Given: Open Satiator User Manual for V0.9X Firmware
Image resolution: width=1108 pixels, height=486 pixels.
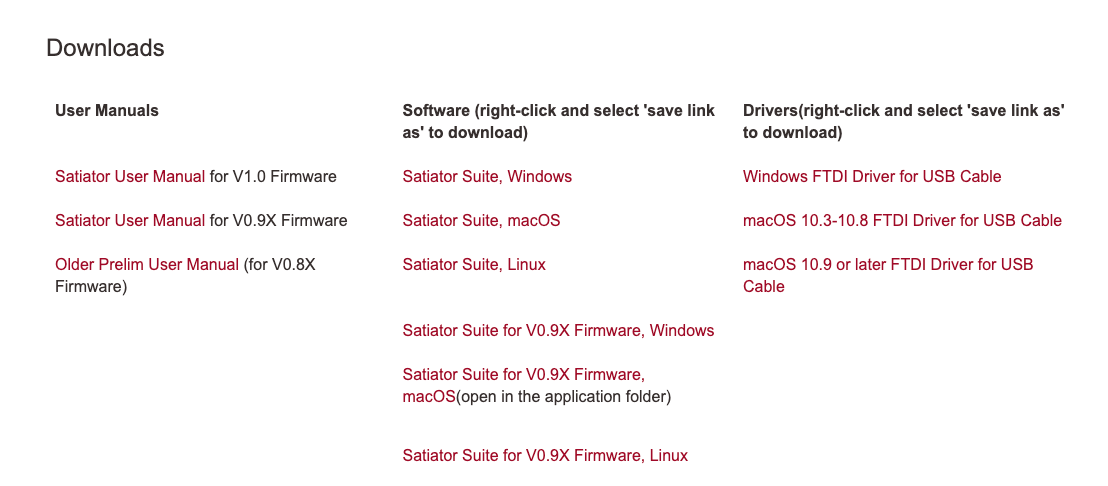Looking at the screenshot, I should (x=130, y=221).
